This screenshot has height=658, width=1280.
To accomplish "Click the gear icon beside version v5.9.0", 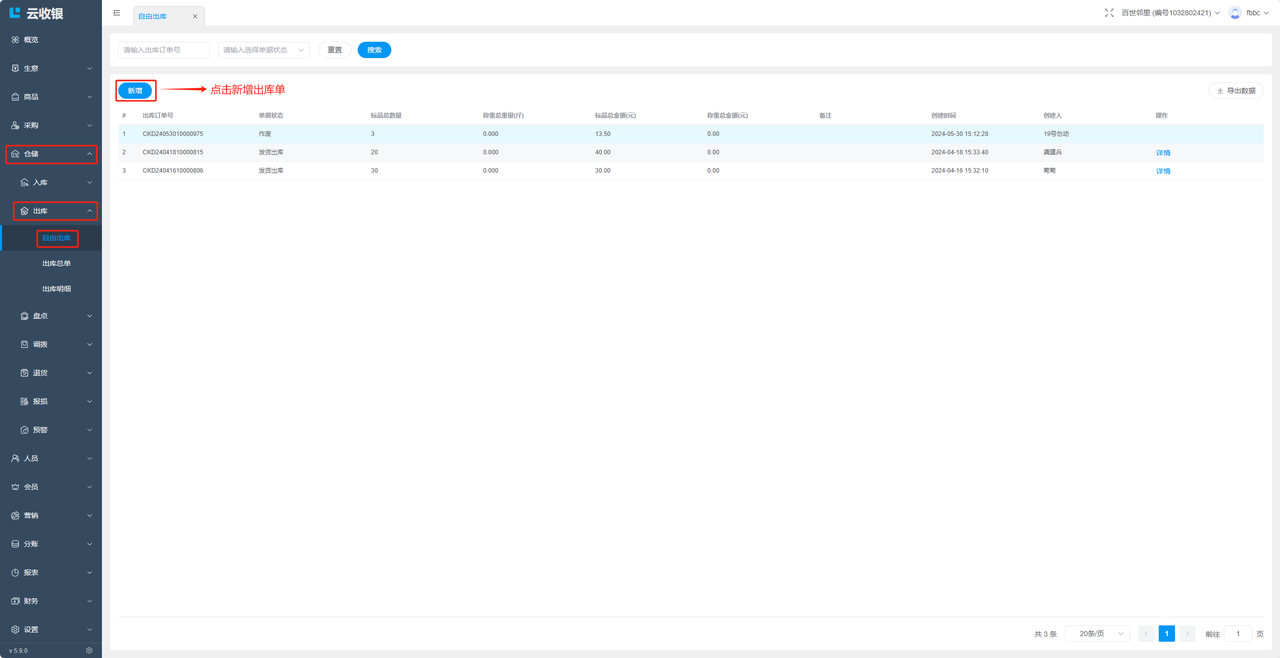I will [x=89, y=650].
